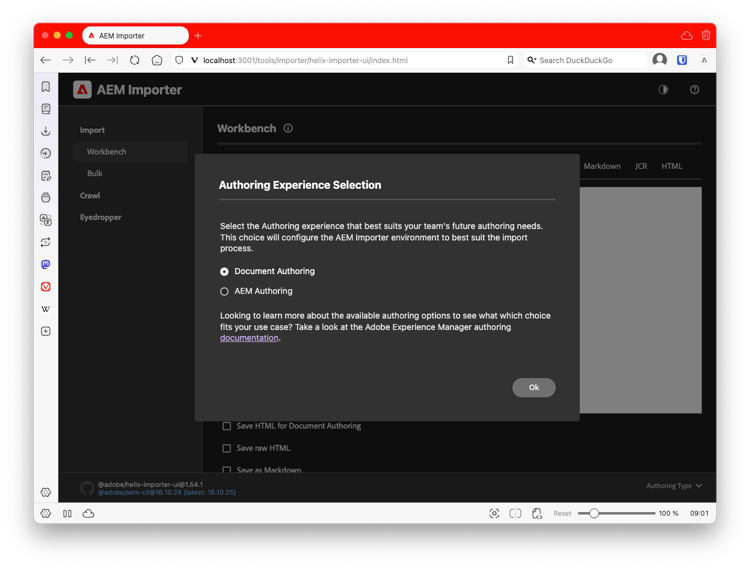Fast forward to next page
This screenshot has height=568, width=750.
pyautogui.click(x=112, y=60)
